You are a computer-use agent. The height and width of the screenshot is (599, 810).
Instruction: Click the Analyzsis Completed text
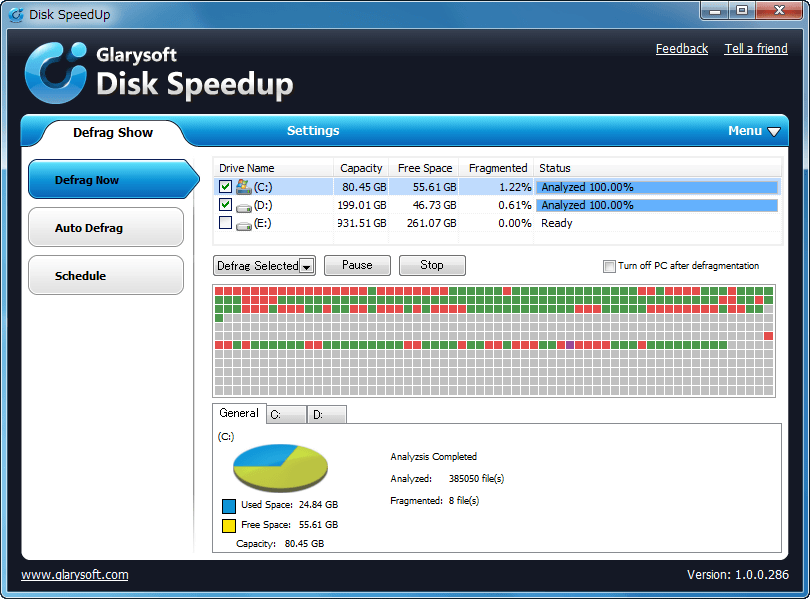pos(433,456)
